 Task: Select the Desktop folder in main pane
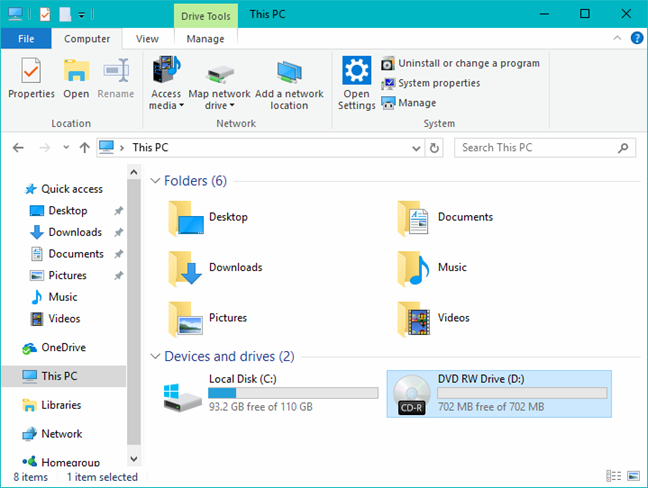pos(209,218)
